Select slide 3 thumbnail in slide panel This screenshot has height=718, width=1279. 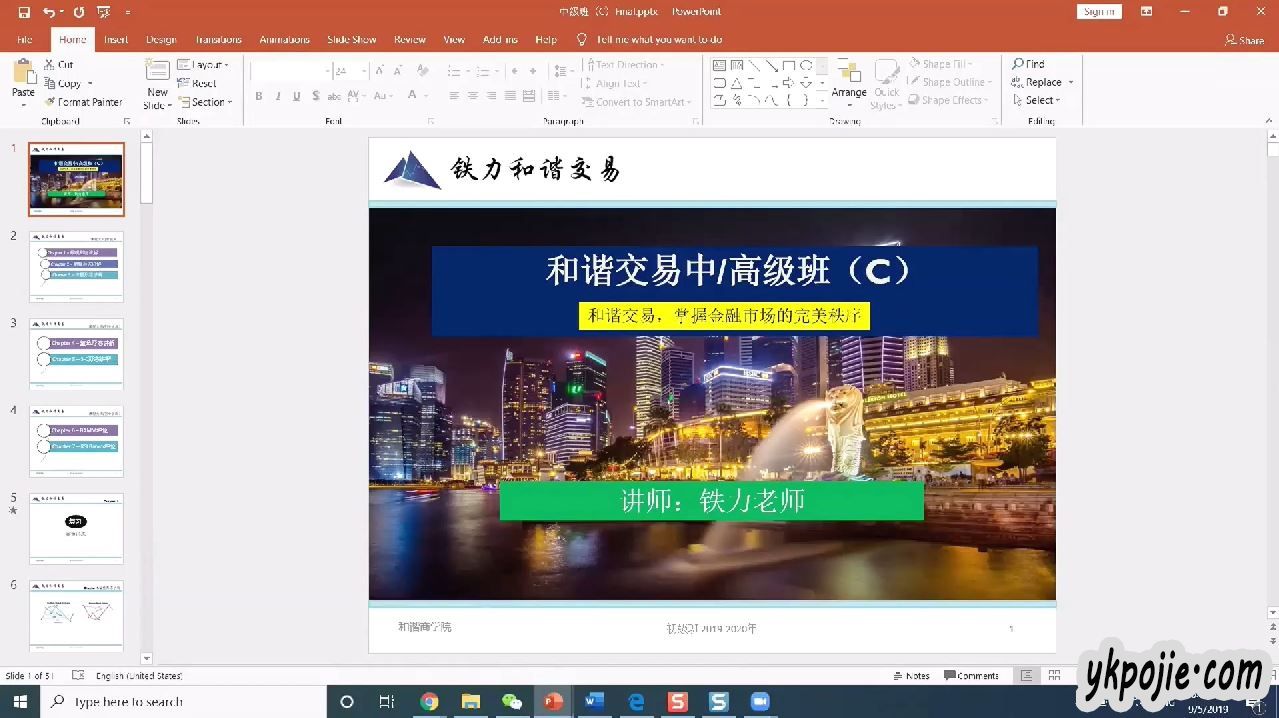tap(76, 352)
